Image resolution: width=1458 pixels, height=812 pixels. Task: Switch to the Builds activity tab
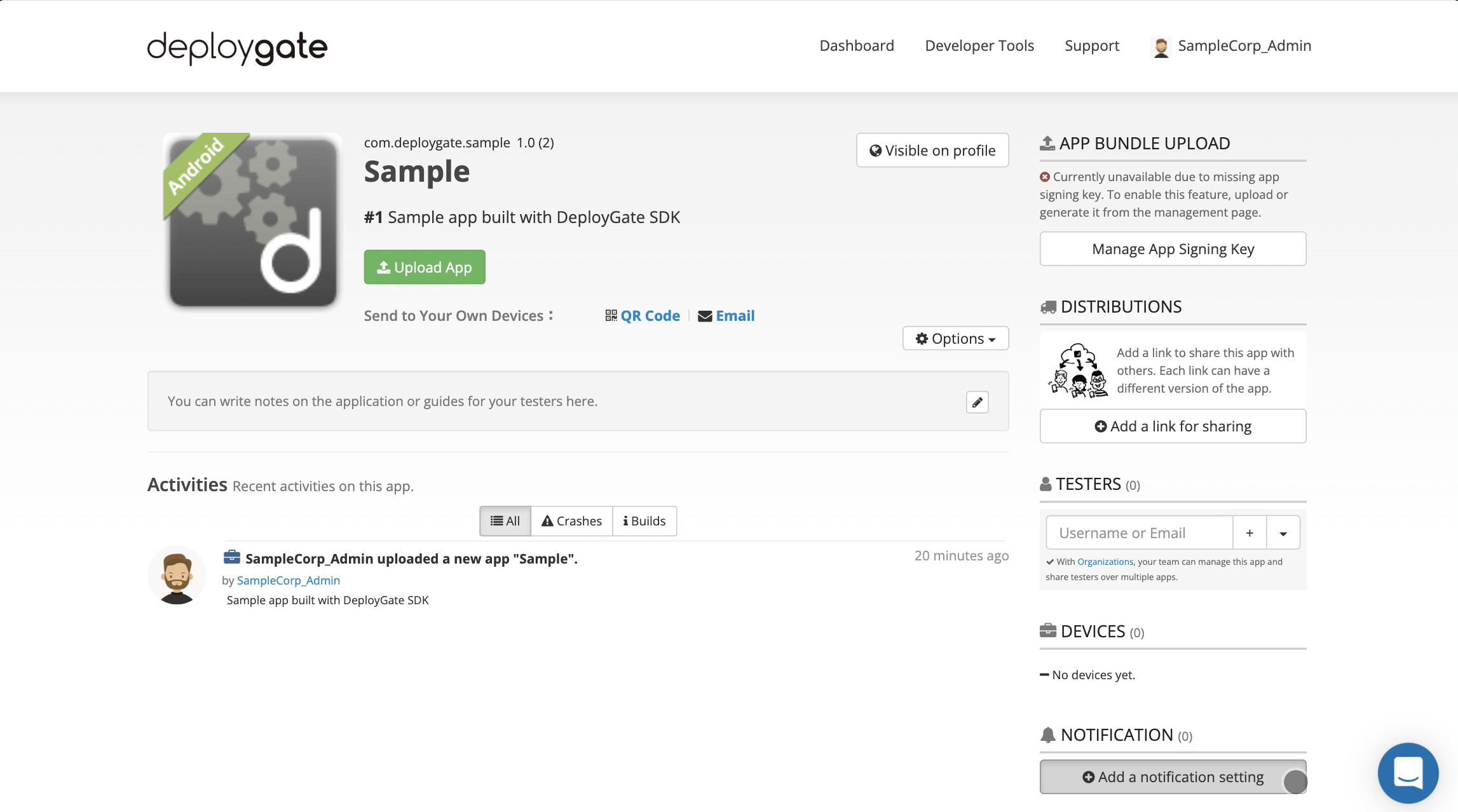(644, 521)
